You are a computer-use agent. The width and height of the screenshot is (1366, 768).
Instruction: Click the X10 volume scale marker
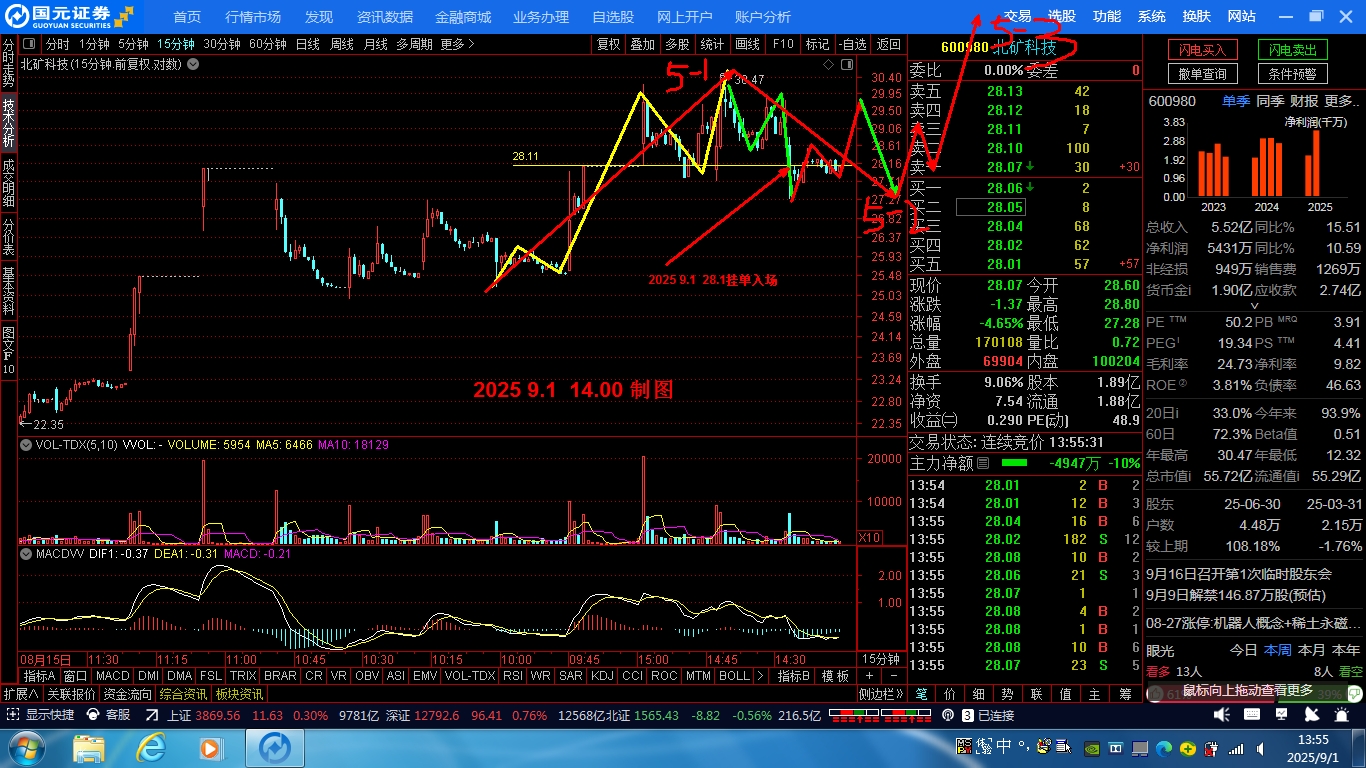tap(870, 537)
